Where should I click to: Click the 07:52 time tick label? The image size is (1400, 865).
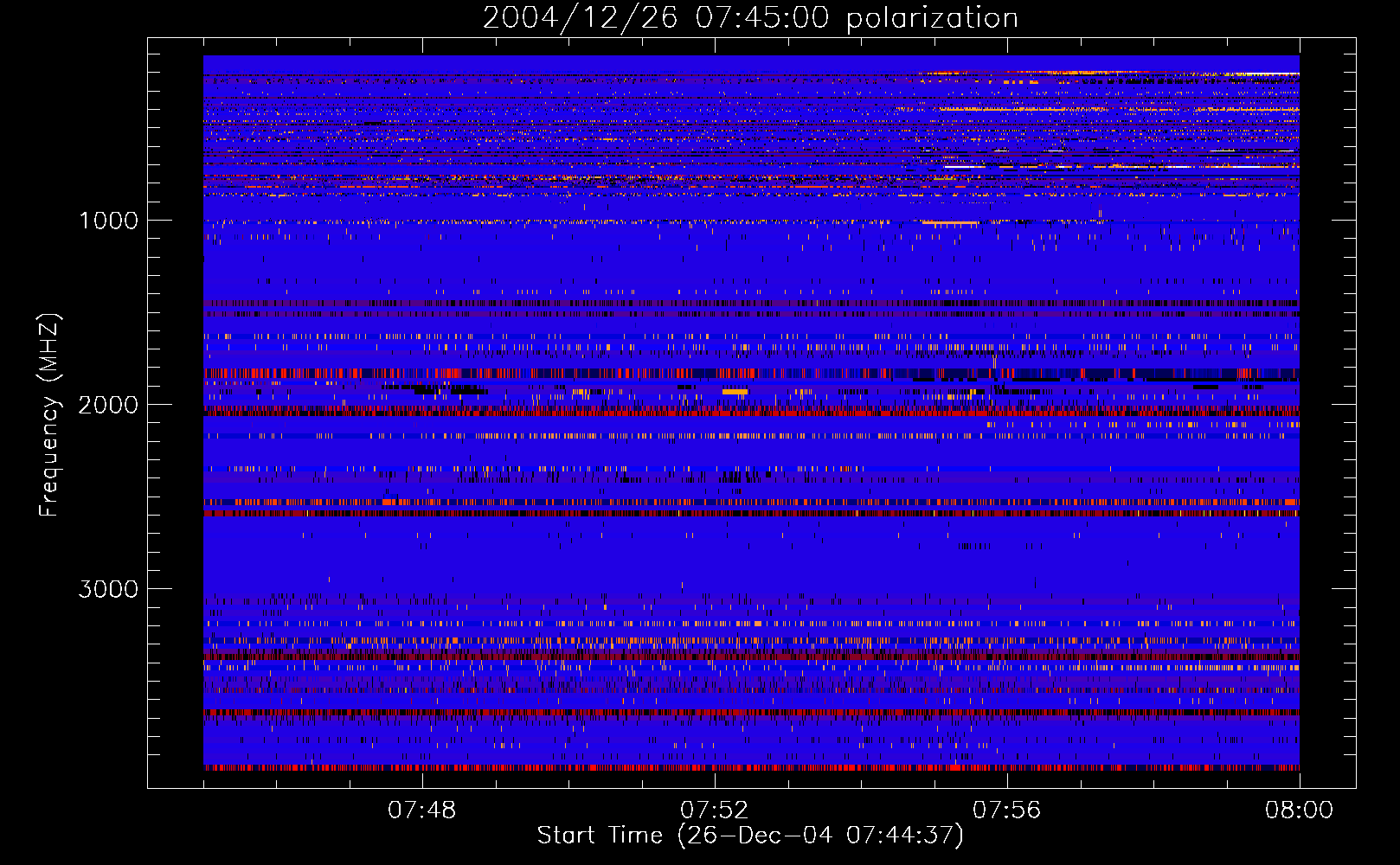pyautogui.click(x=714, y=811)
